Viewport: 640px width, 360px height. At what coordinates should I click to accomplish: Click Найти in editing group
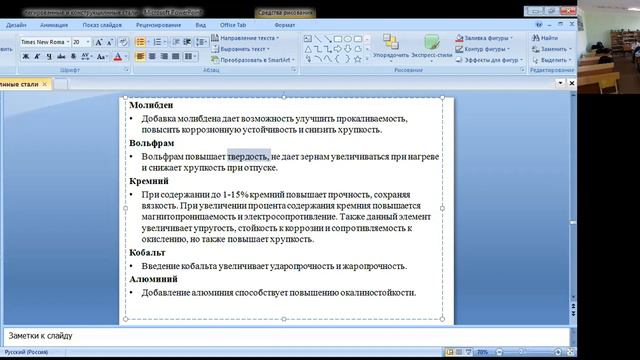pyautogui.click(x=545, y=38)
